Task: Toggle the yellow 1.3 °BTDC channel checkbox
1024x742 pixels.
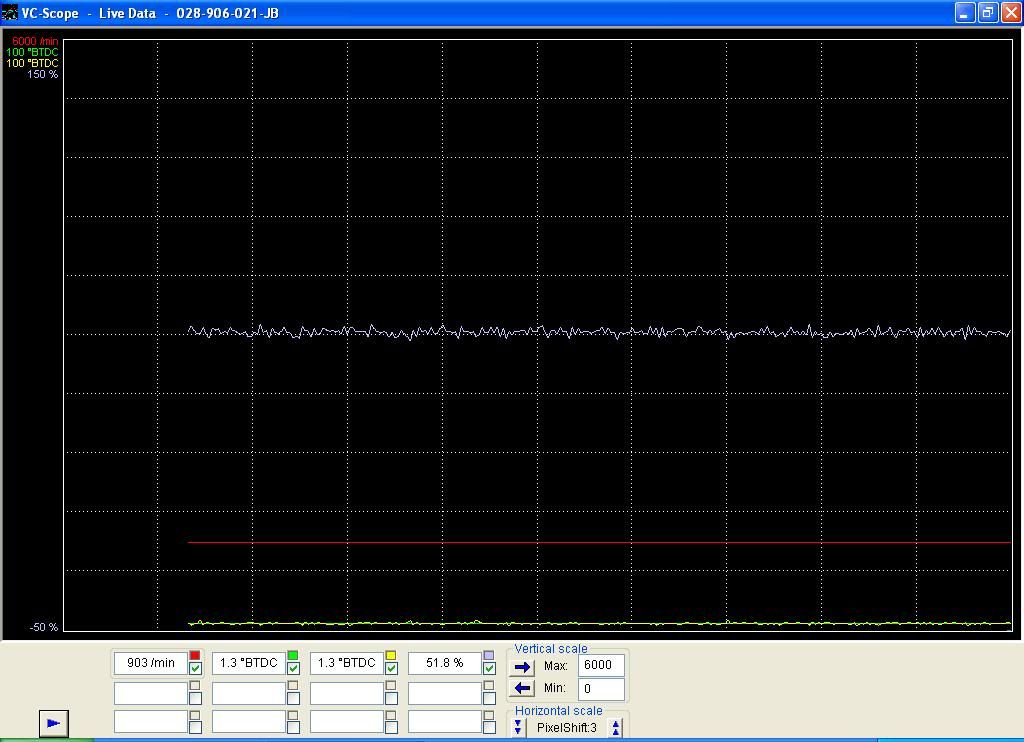Action: (x=392, y=668)
